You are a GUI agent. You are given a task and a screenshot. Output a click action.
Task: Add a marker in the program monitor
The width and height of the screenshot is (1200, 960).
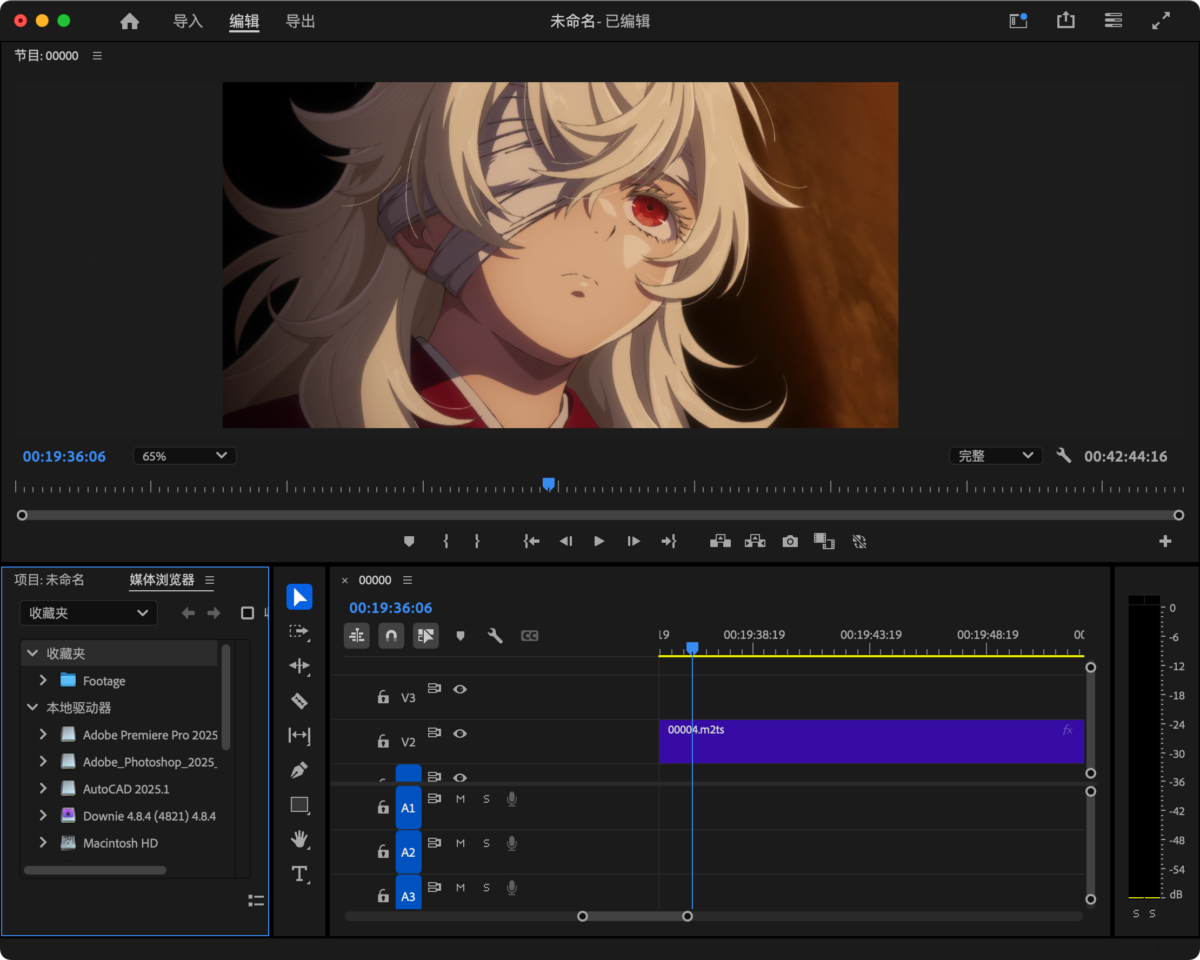coord(408,541)
